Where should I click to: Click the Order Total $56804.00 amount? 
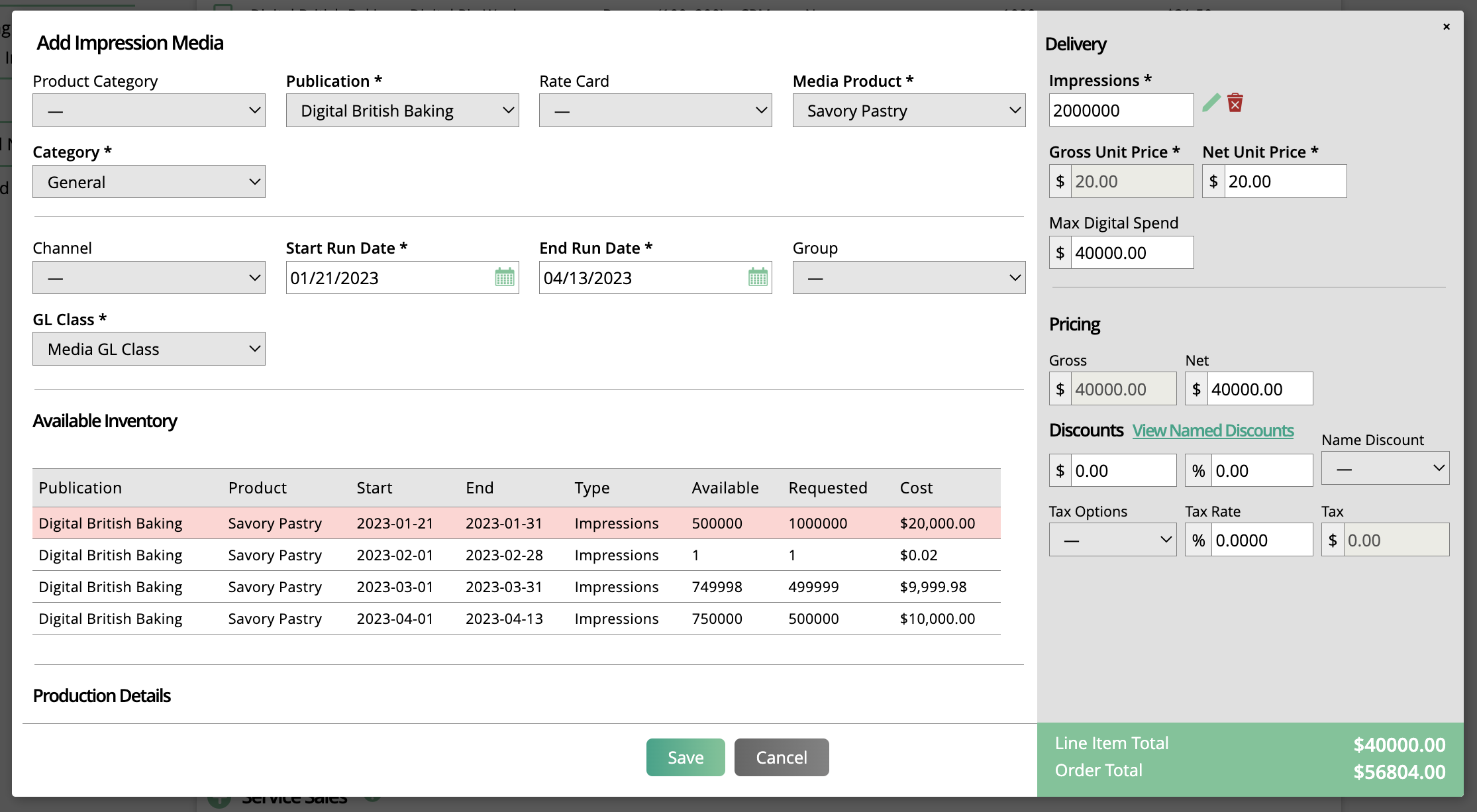(1399, 772)
